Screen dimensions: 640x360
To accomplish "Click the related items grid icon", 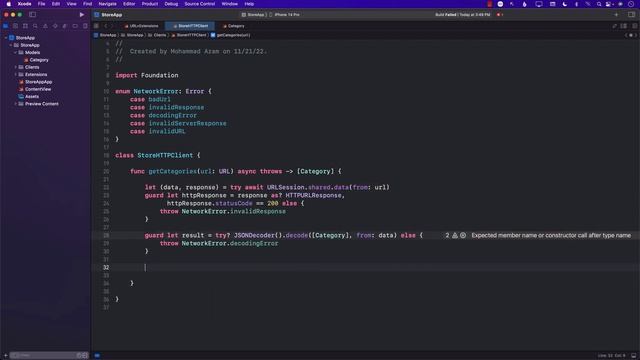I will [96, 26].
